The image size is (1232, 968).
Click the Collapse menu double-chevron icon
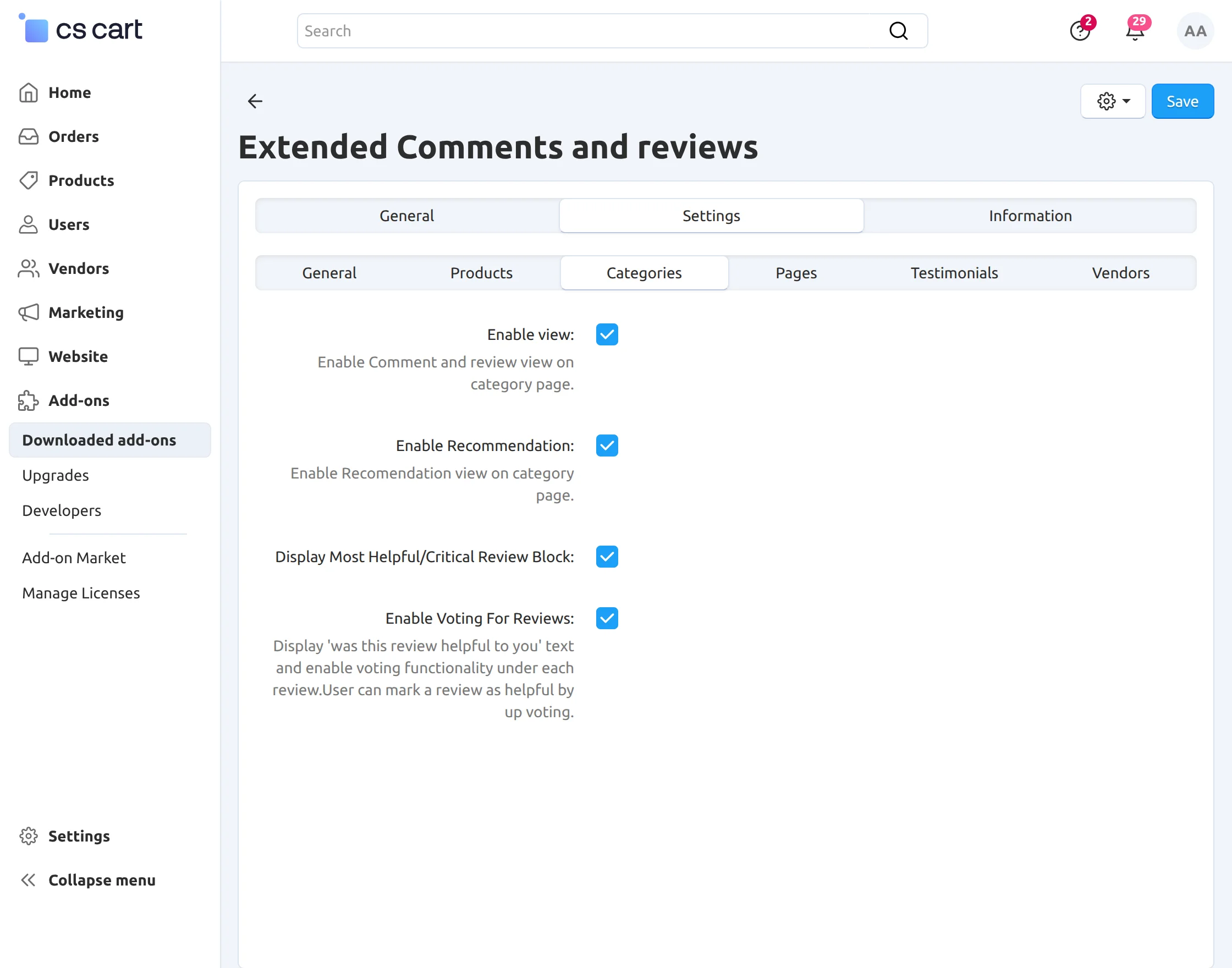[x=29, y=880]
